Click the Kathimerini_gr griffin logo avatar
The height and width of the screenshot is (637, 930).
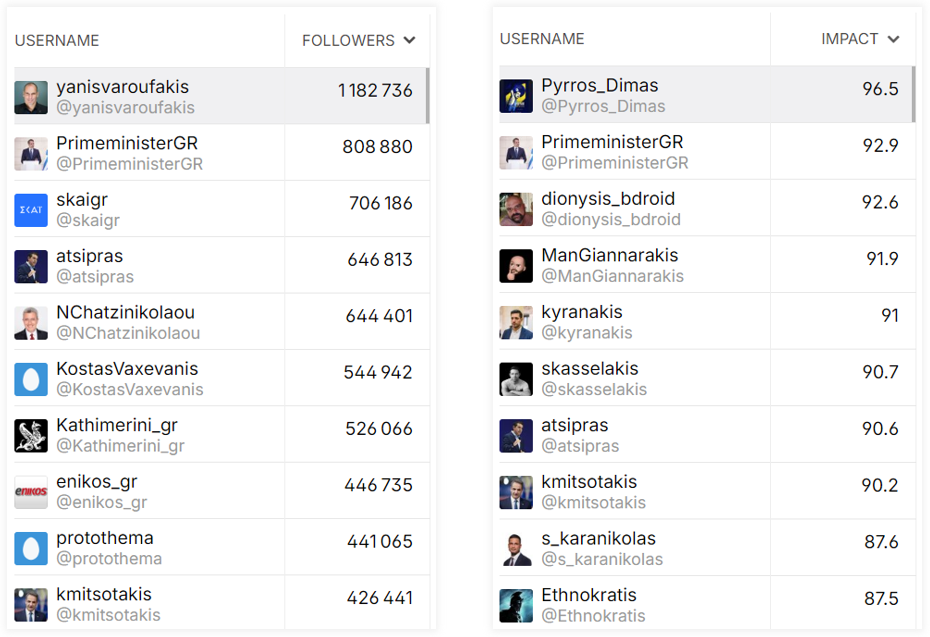[31, 435]
